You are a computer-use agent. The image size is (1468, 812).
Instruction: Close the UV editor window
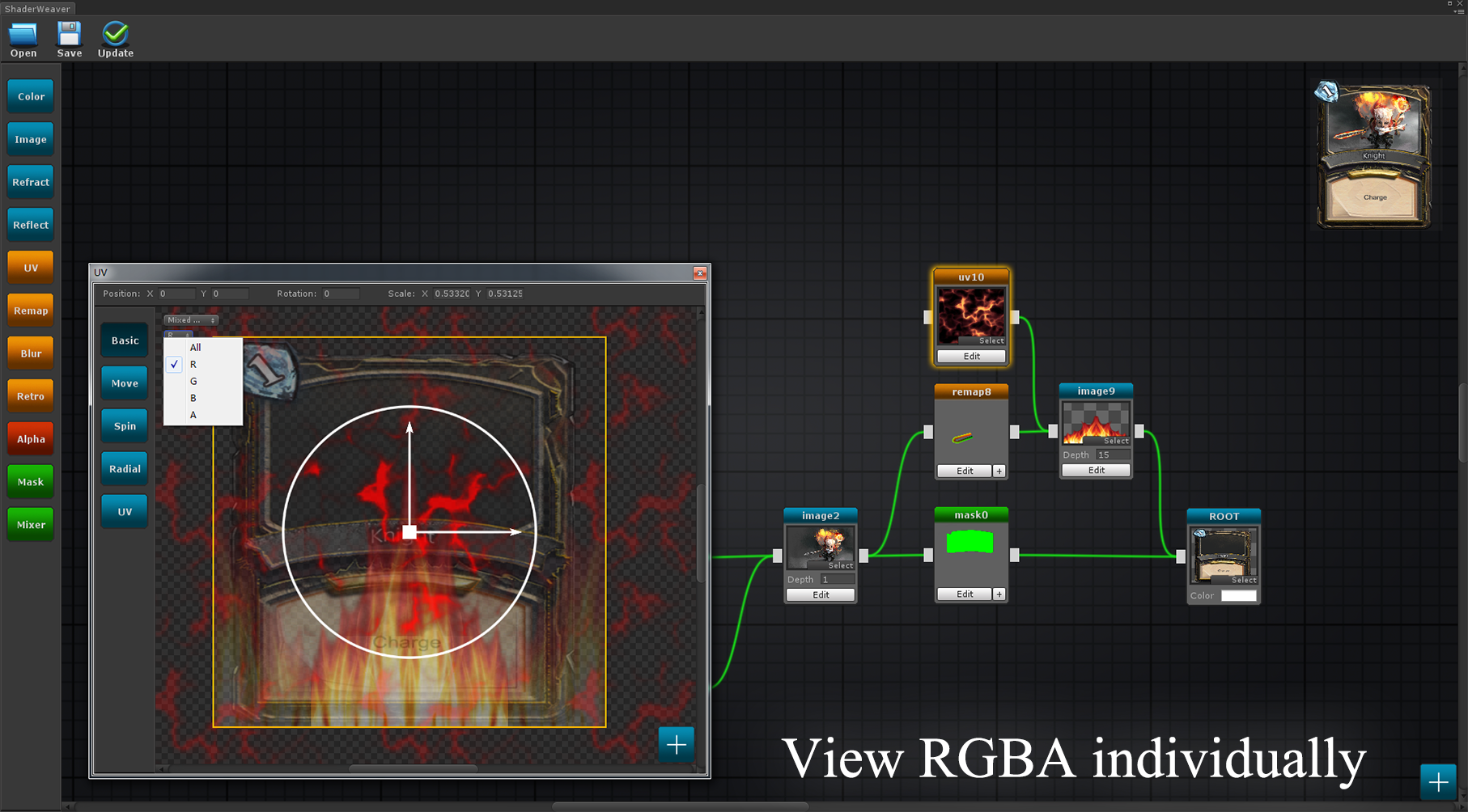point(700,273)
